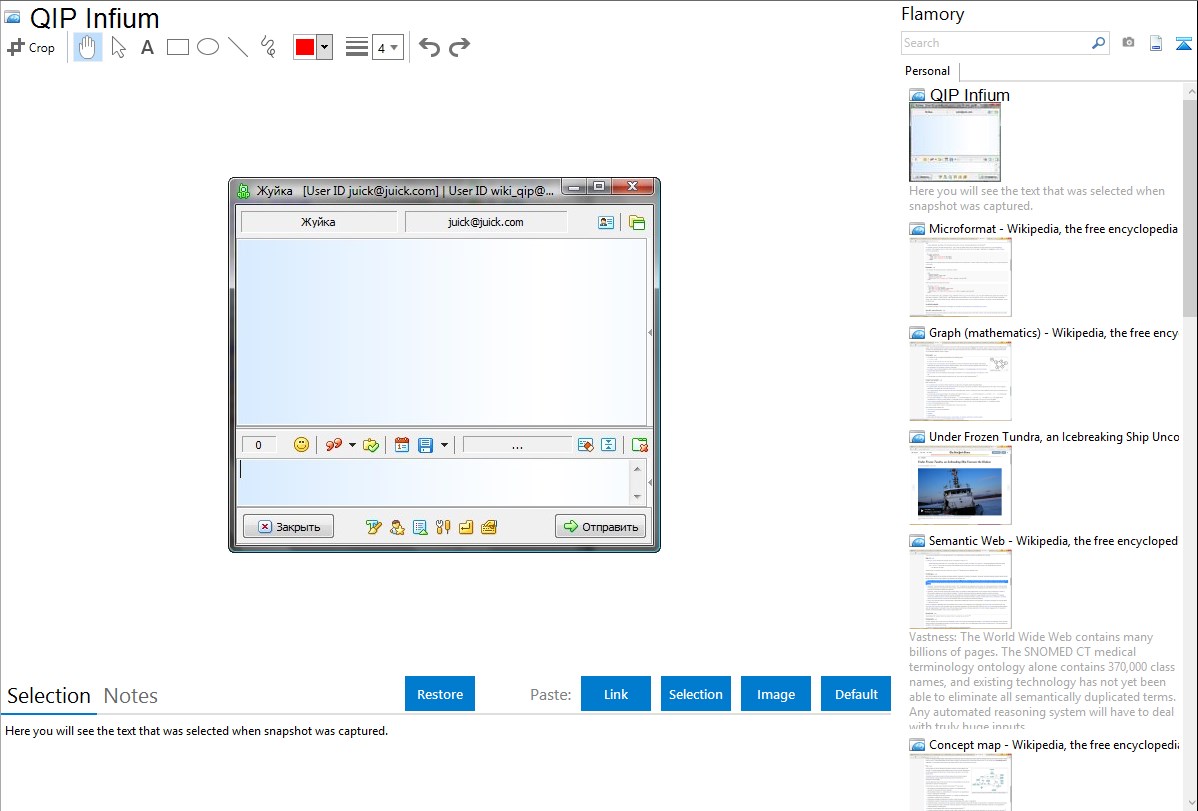Redo the last annotation
The image size is (1198, 811).
(x=459, y=47)
